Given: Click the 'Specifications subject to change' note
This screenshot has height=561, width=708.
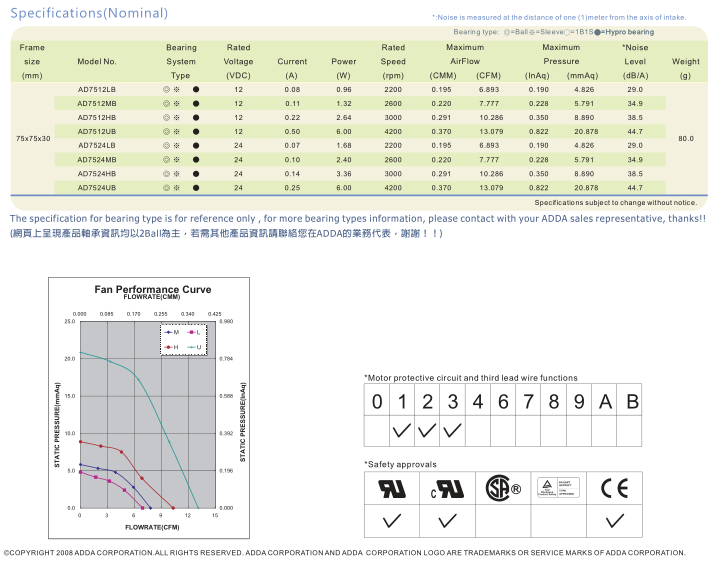Looking at the screenshot, I should pyautogui.click(x=616, y=203).
